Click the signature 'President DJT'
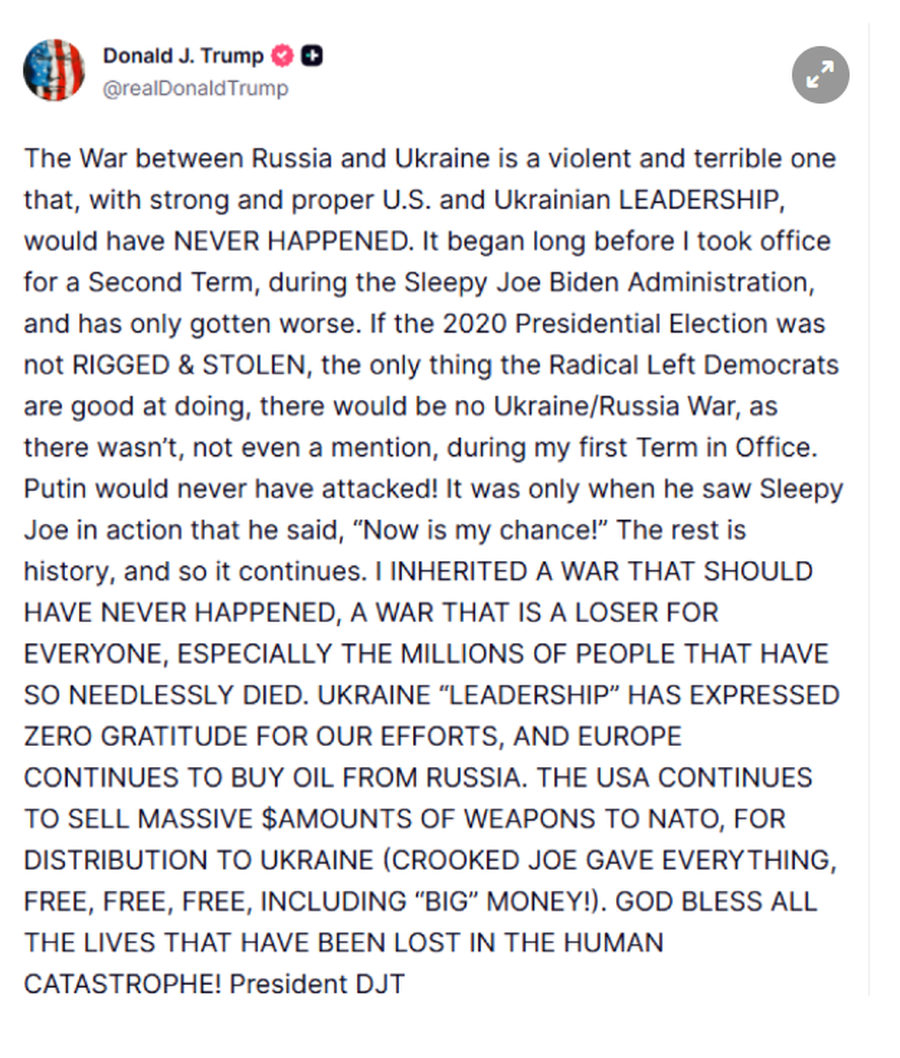900x1058 pixels. point(317,983)
